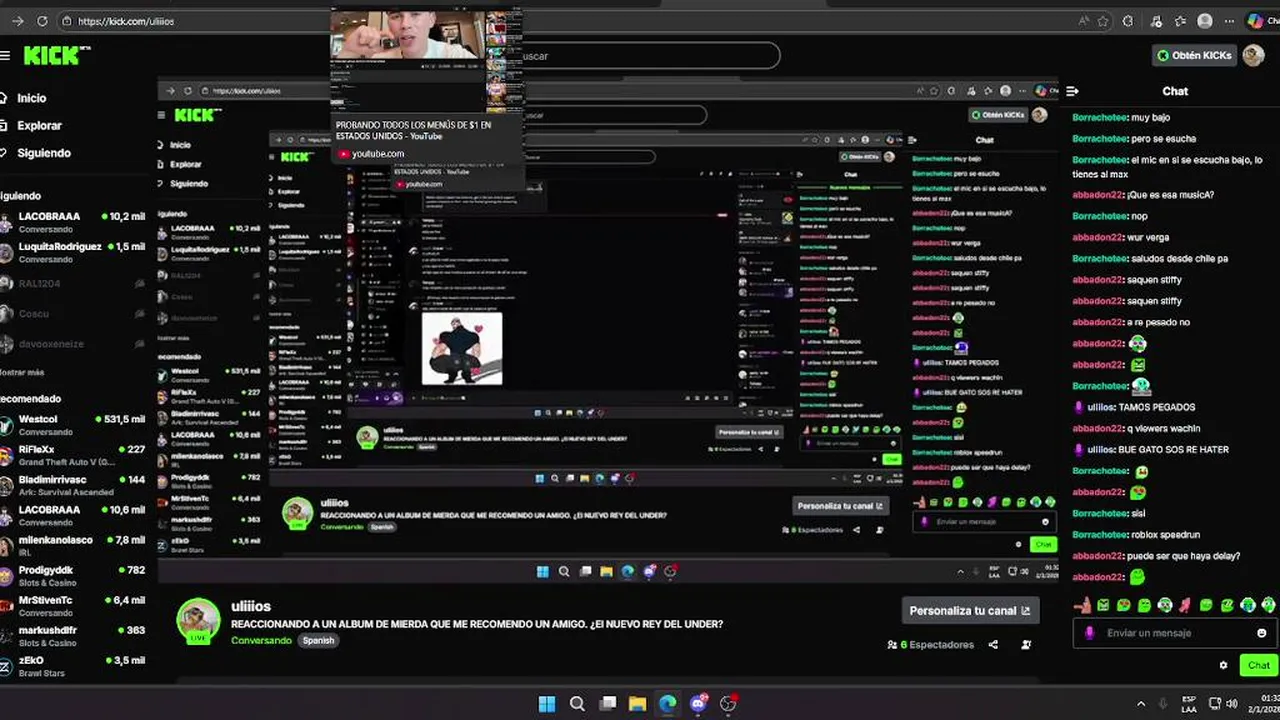Image resolution: width=1280 pixels, height=720 pixels.
Task: Open offline channel Coscu
Action: tap(75, 314)
